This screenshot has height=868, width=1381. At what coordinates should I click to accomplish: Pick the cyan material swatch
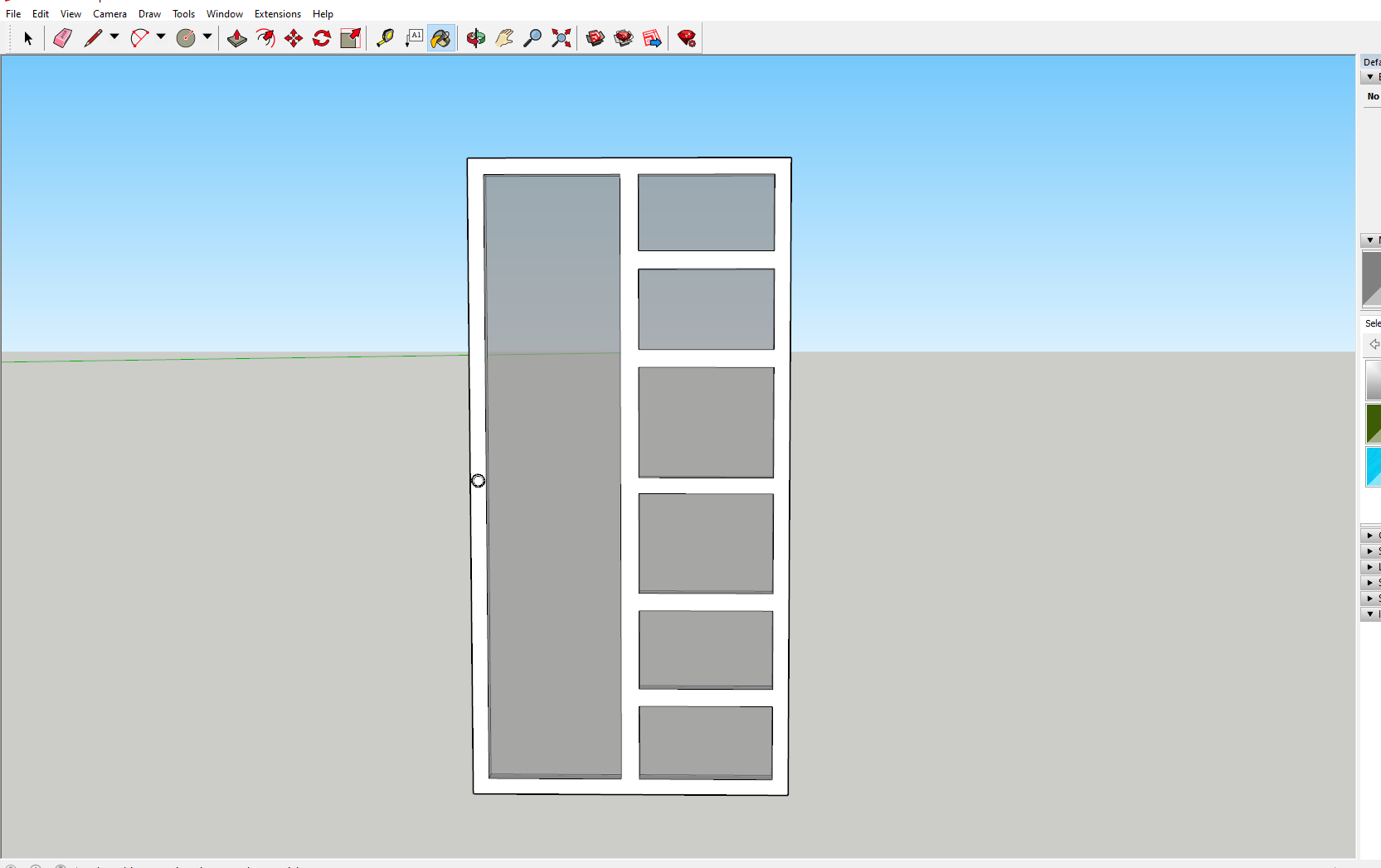point(1373,467)
